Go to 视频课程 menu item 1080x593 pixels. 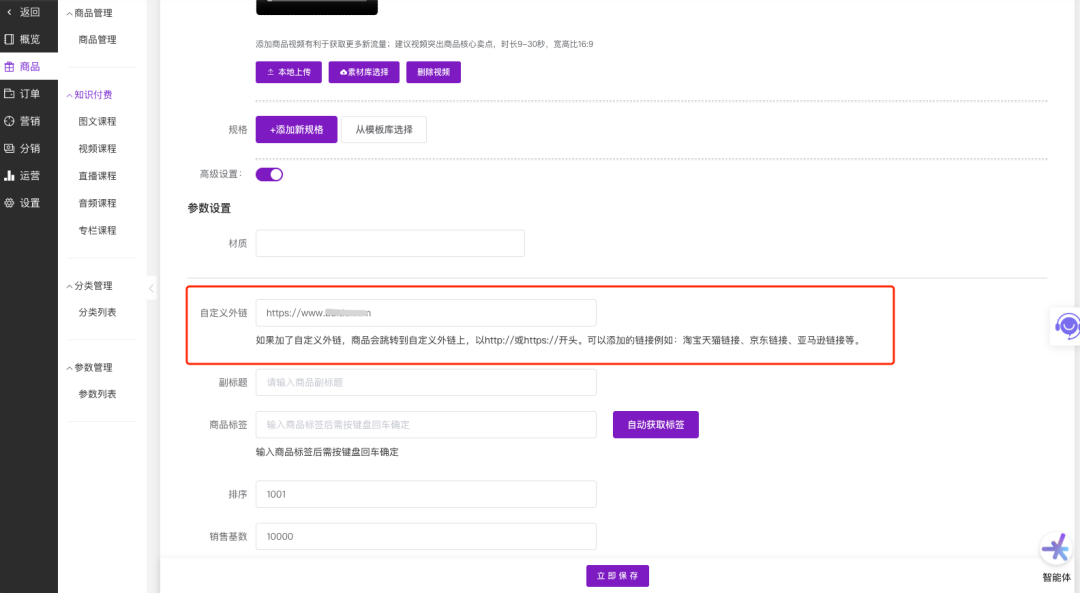[x=97, y=149]
